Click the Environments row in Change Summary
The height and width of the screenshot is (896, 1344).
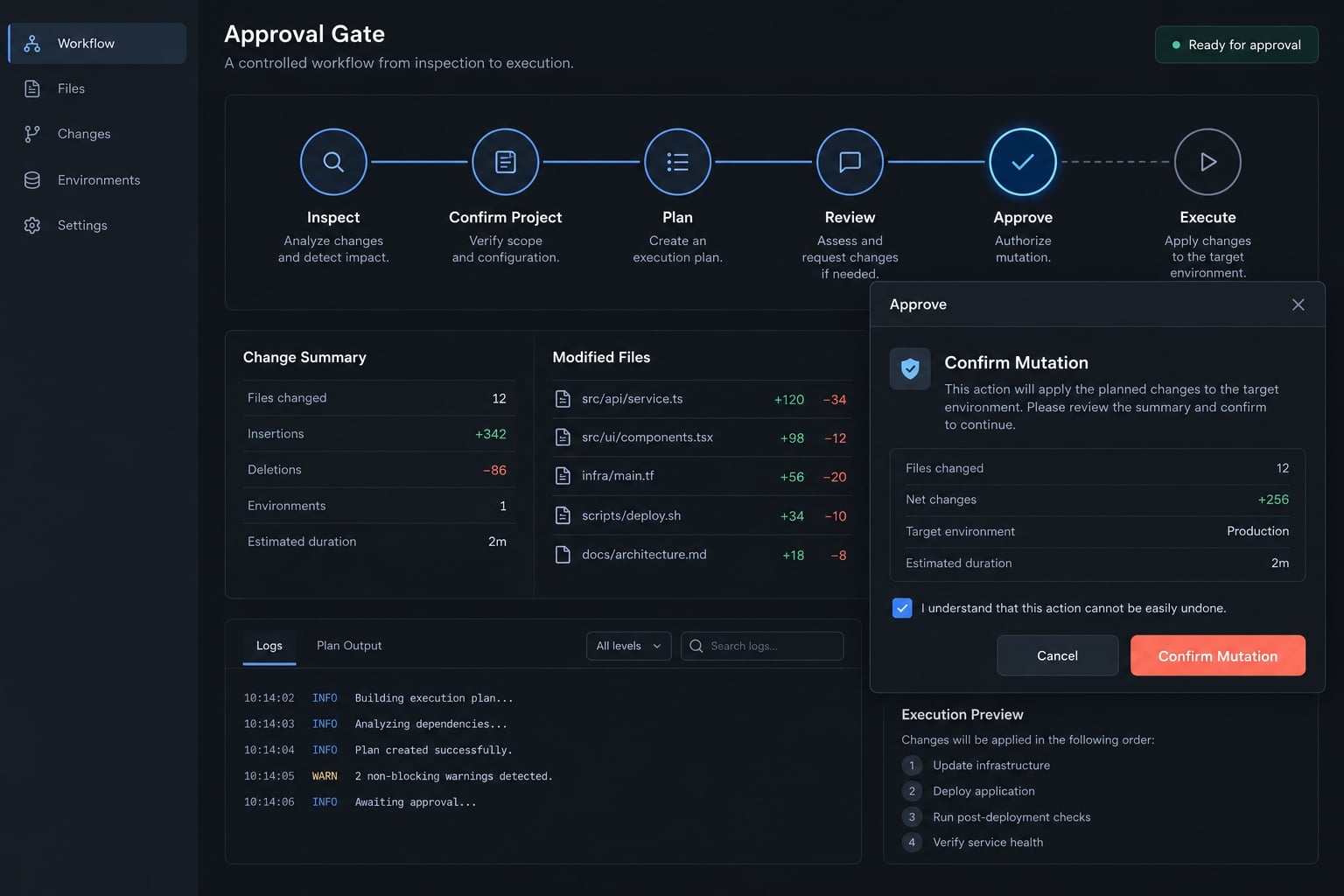(378, 506)
